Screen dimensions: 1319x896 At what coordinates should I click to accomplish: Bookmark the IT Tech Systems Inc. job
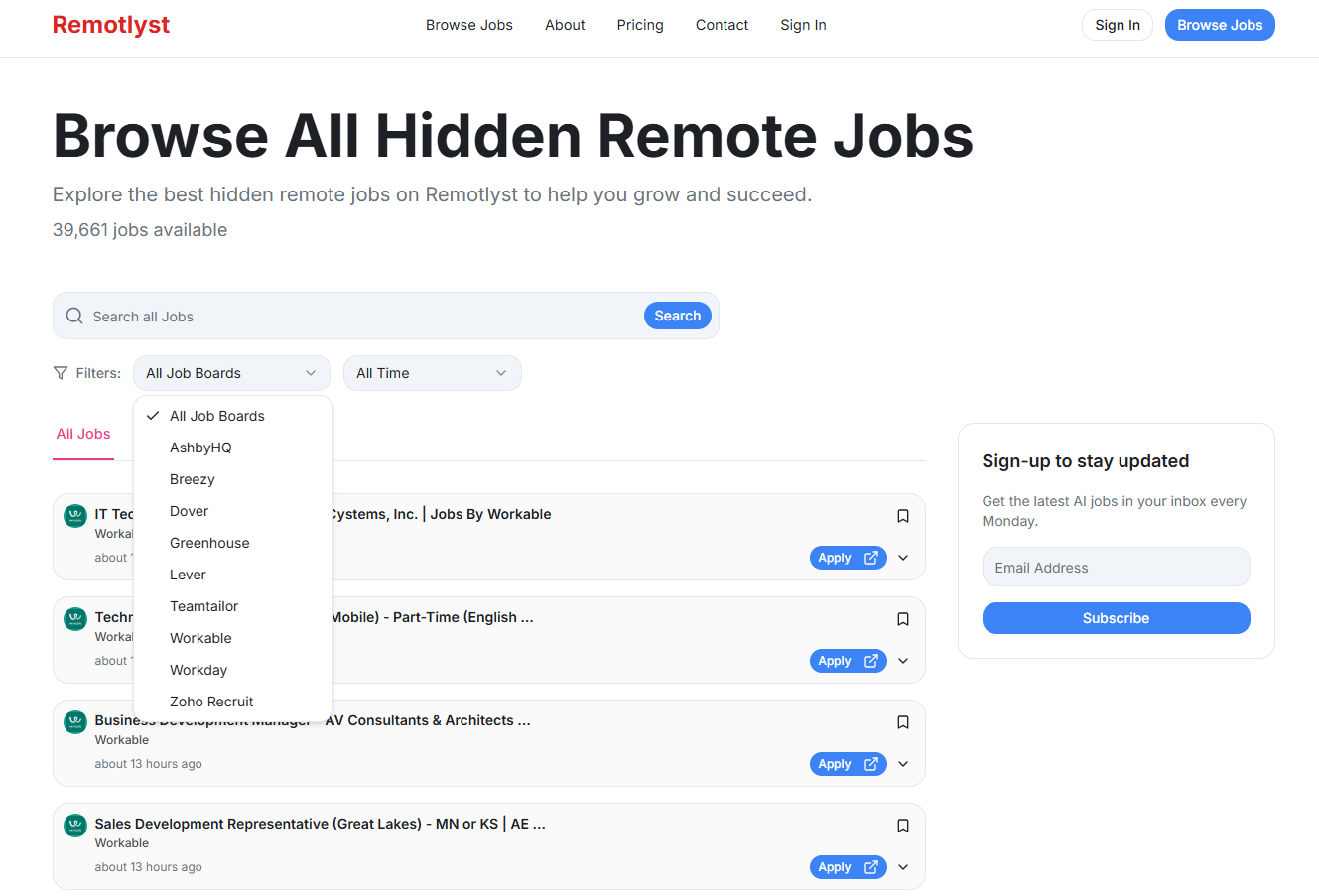[x=903, y=516]
